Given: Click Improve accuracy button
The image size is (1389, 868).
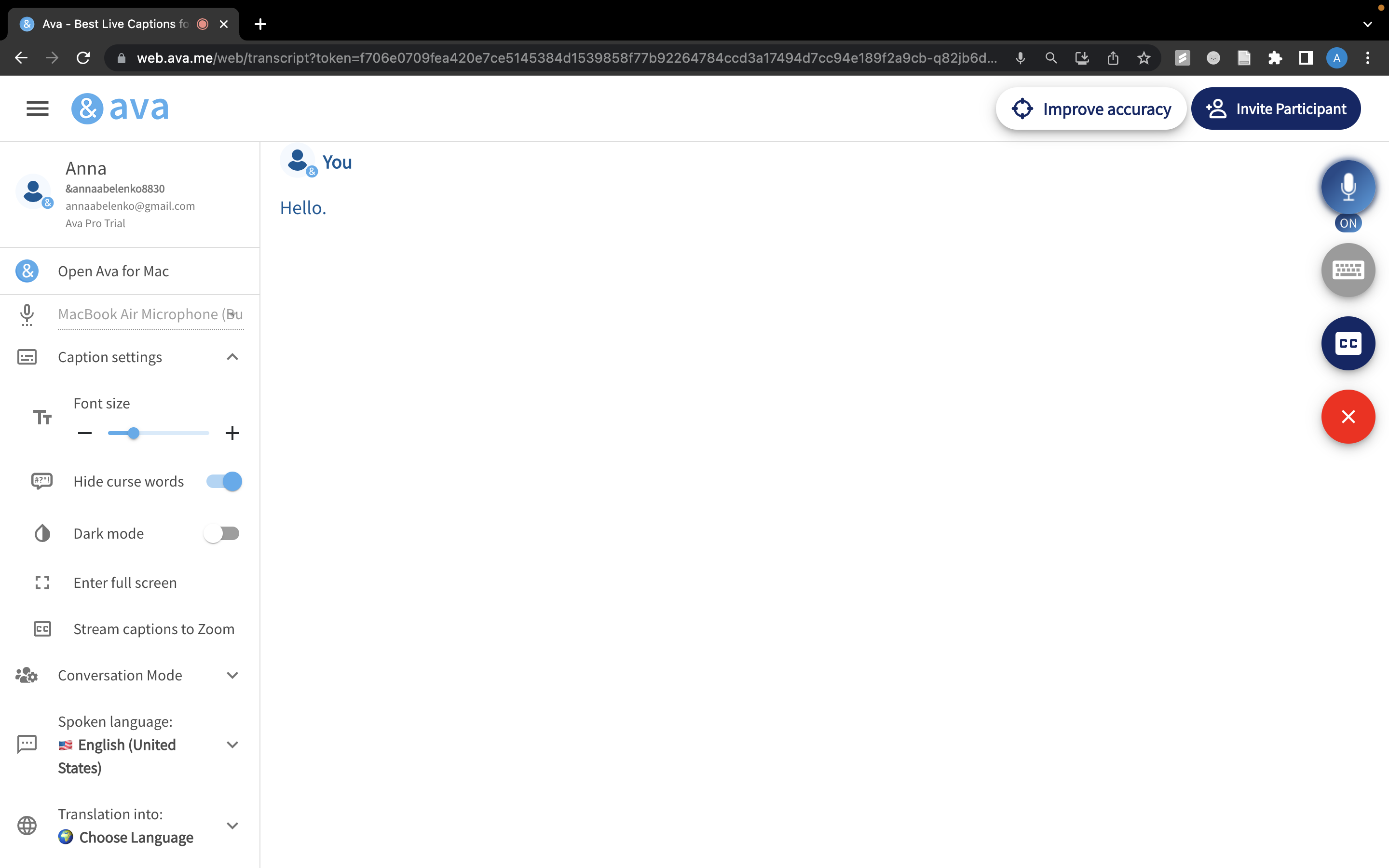Looking at the screenshot, I should point(1090,108).
